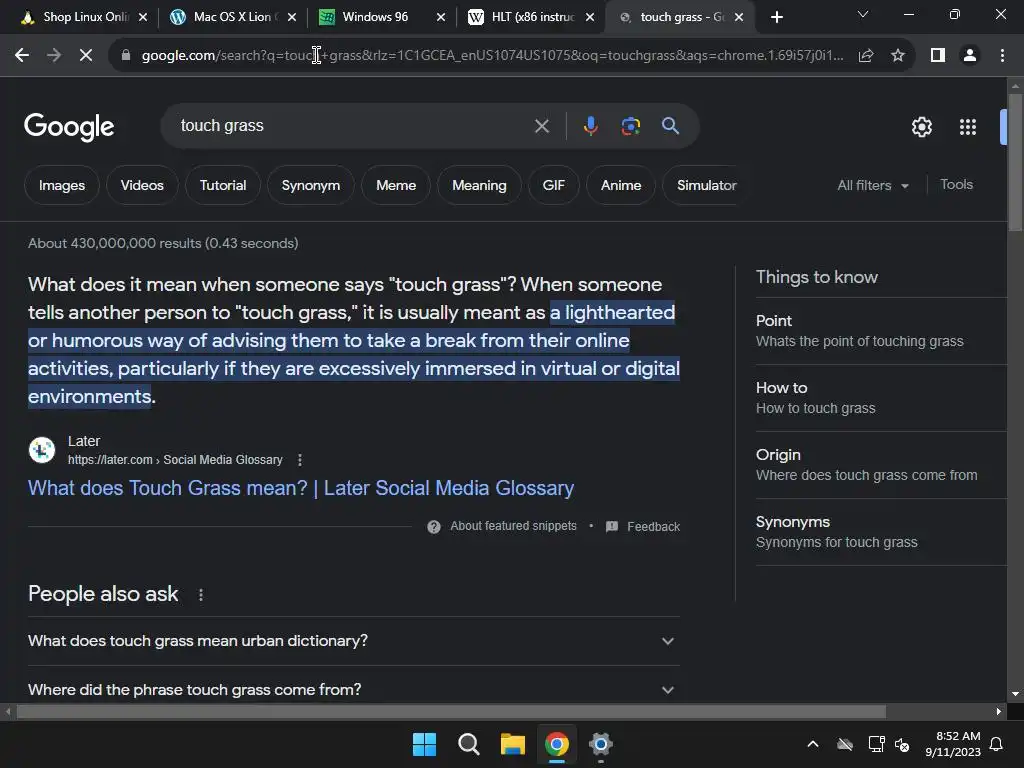Open Chrome three-dot menu

click(x=1002, y=56)
